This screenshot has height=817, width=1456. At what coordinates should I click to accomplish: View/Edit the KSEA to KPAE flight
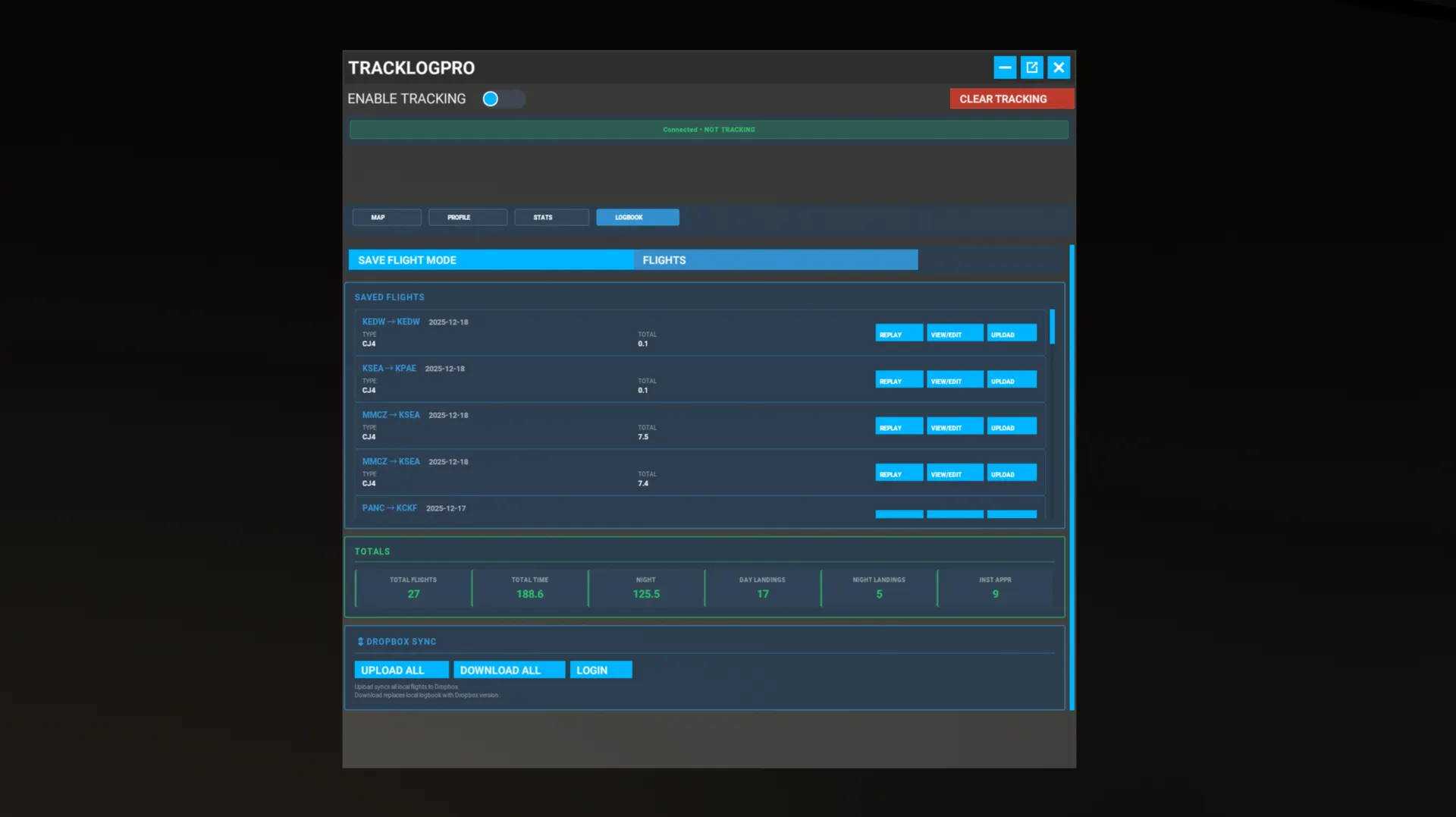point(954,381)
